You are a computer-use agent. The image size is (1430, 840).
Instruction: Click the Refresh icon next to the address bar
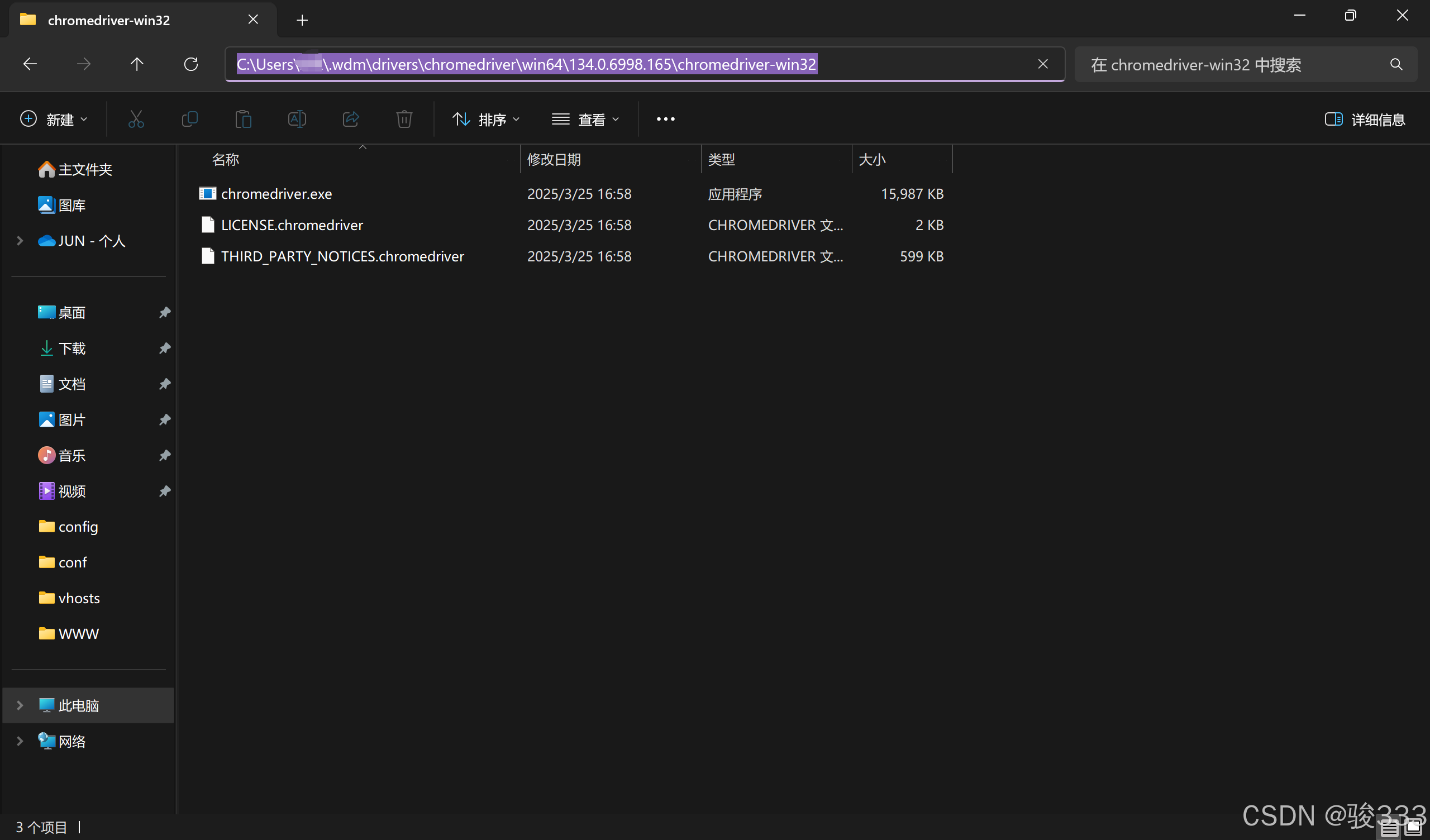pos(190,64)
